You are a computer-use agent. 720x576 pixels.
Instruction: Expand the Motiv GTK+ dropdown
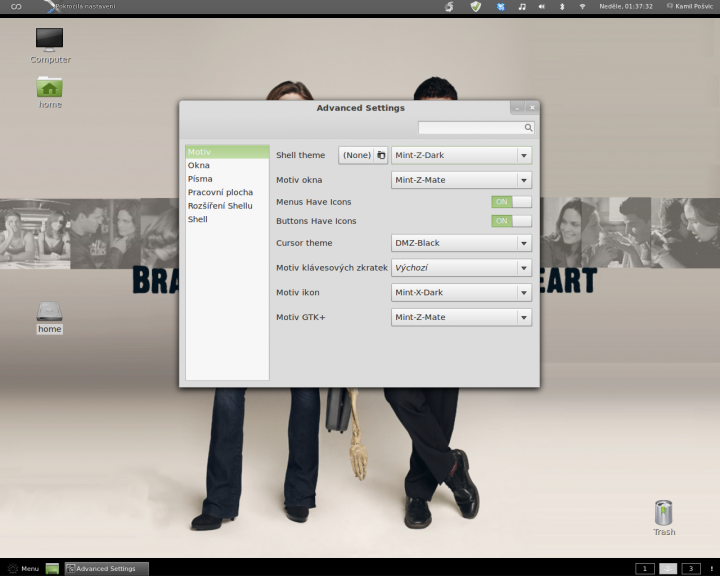461,317
